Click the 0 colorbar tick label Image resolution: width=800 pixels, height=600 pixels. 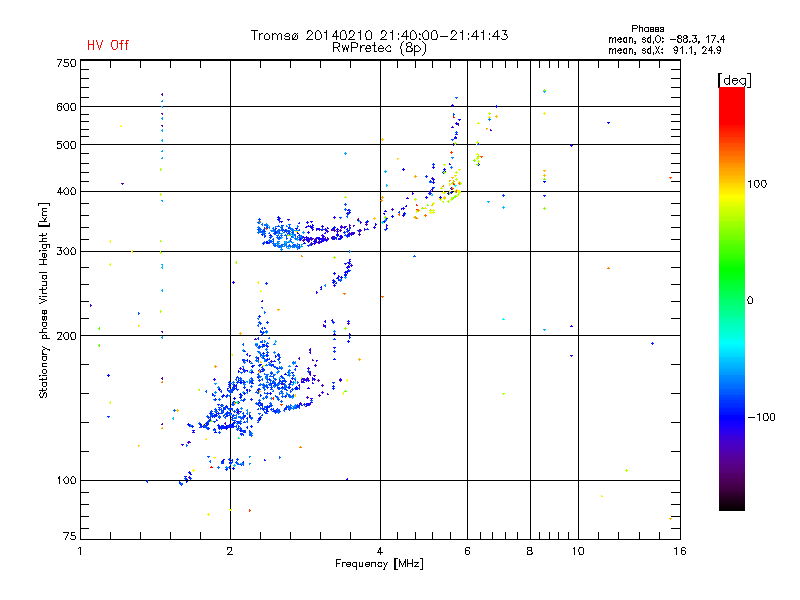(750, 301)
